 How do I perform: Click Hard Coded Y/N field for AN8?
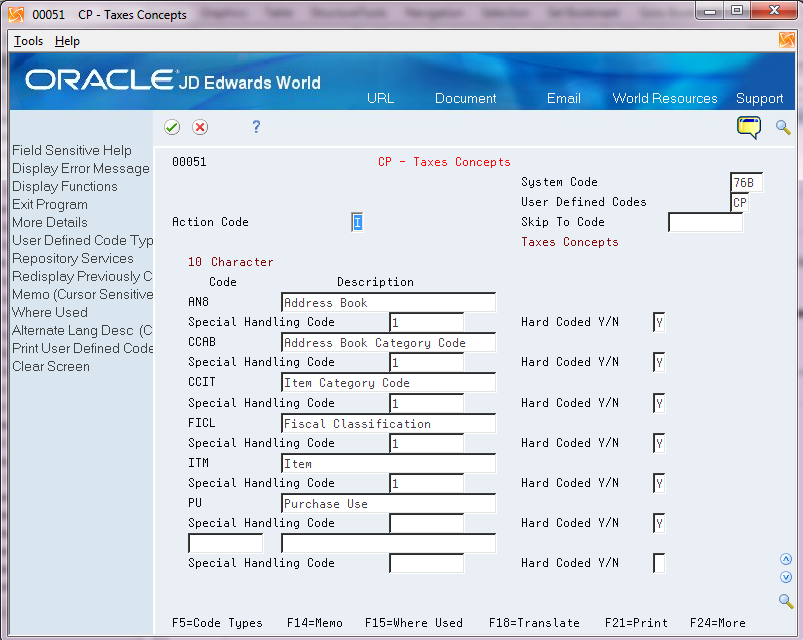click(x=659, y=322)
